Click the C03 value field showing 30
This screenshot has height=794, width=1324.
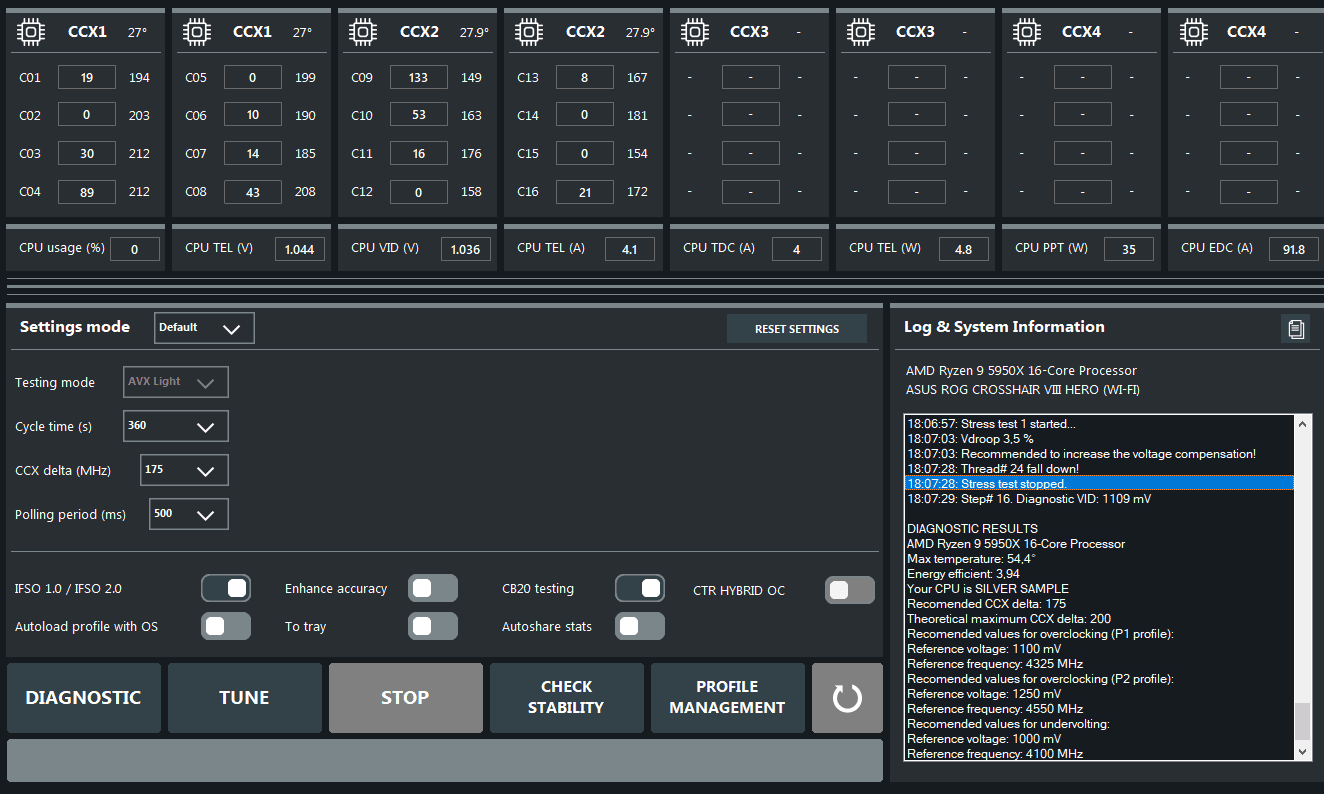point(87,153)
